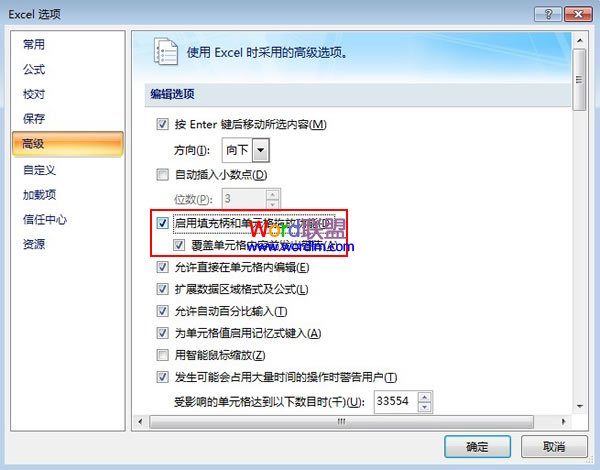Screen dimensions: 600x470
Task: Enable 用智能鼠标缩放 checkbox
Action: 163,355
